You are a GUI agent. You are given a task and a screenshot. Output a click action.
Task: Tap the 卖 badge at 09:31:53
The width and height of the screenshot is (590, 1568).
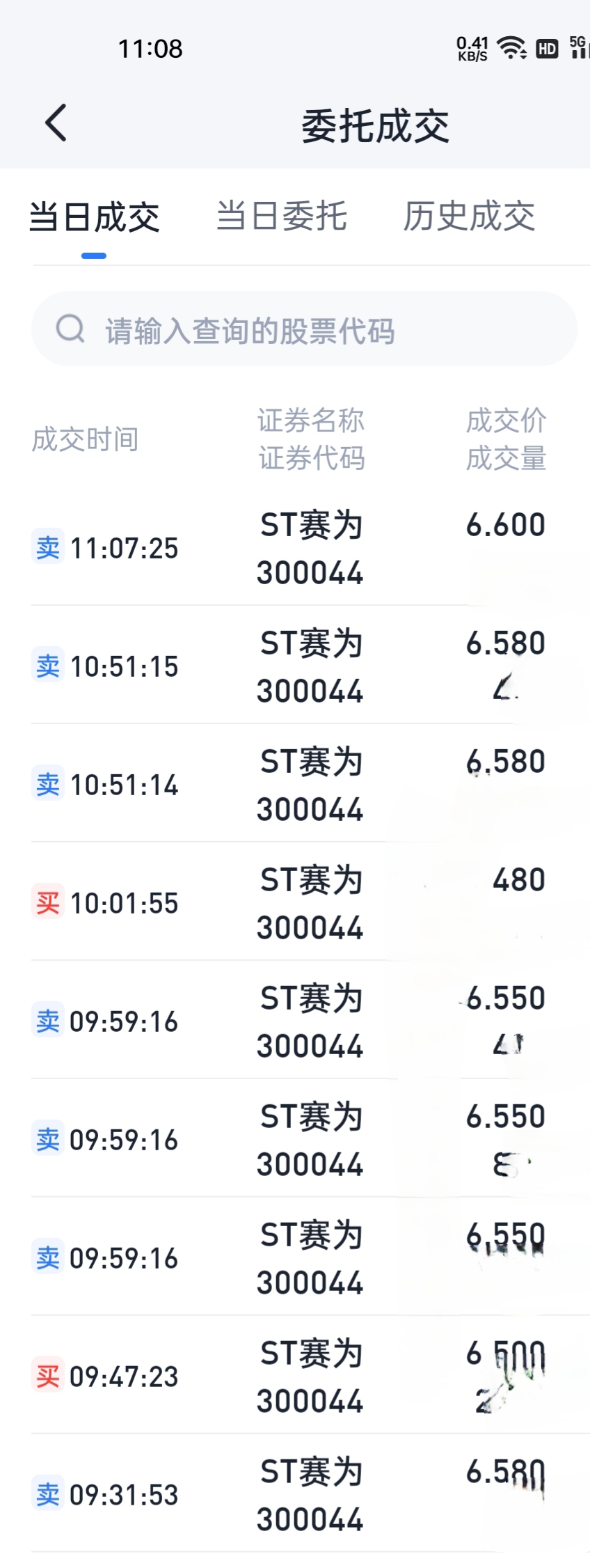point(48,1493)
